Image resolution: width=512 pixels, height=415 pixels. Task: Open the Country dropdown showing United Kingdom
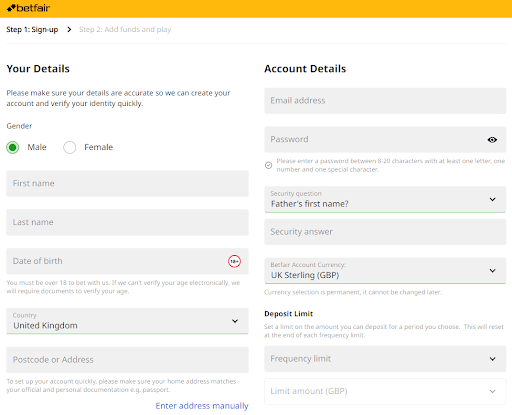(x=127, y=321)
